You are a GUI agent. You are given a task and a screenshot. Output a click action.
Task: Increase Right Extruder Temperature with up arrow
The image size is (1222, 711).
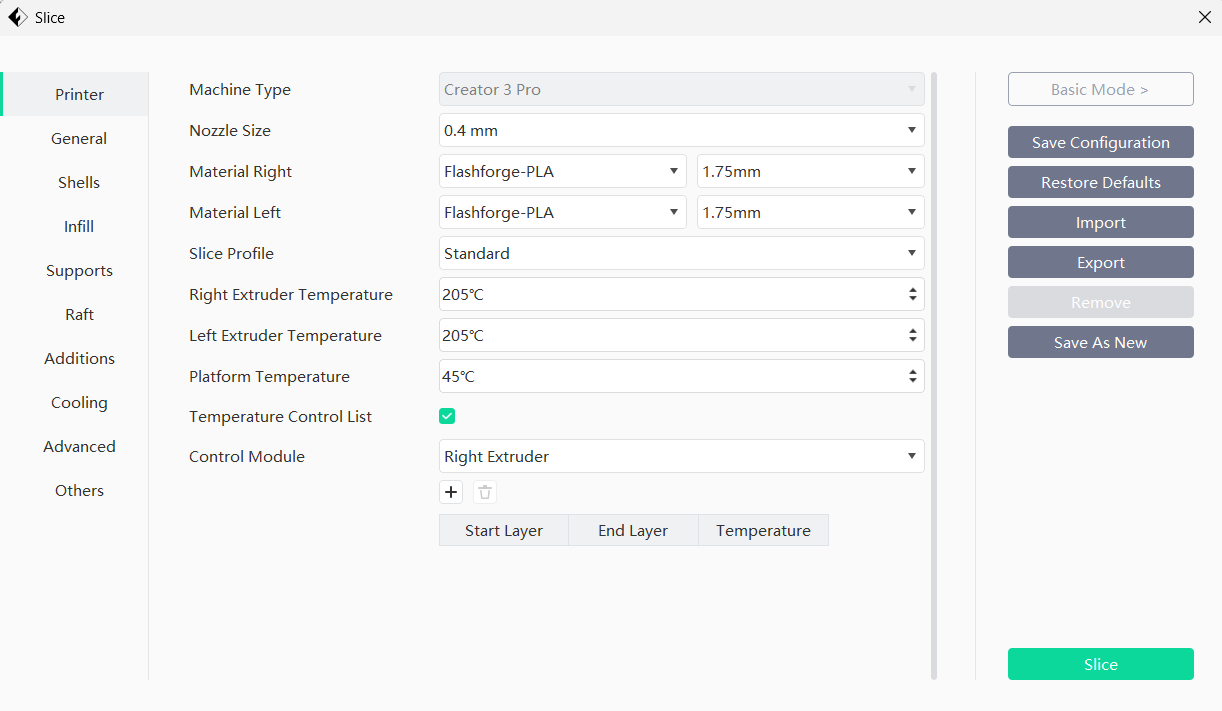[912, 290]
